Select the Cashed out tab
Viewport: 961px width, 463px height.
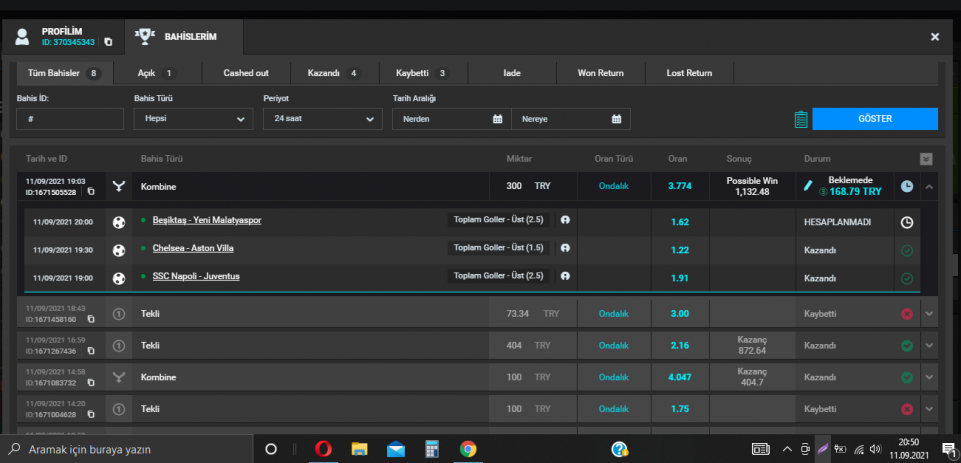click(246, 73)
